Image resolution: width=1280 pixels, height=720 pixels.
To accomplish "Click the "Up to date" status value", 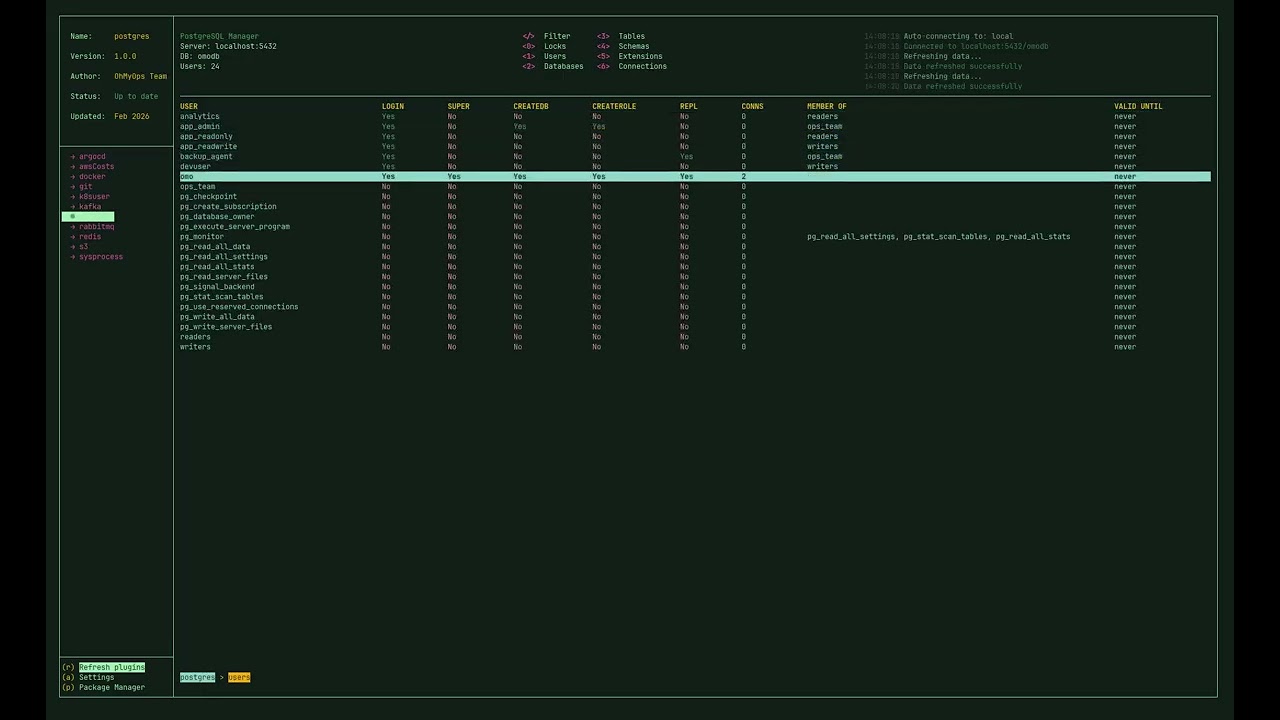I will (x=136, y=97).
